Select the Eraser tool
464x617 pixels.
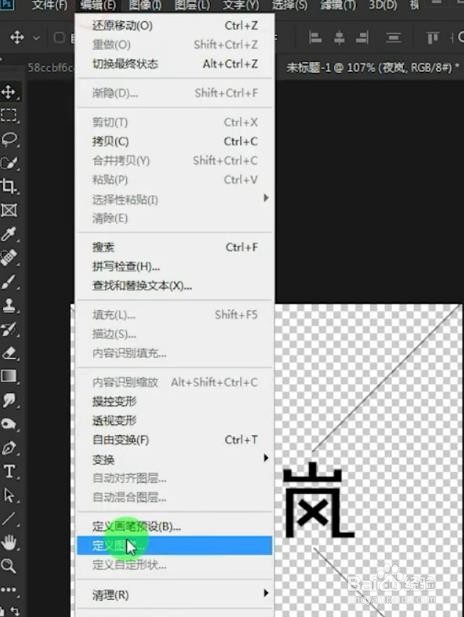coord(9,353)
